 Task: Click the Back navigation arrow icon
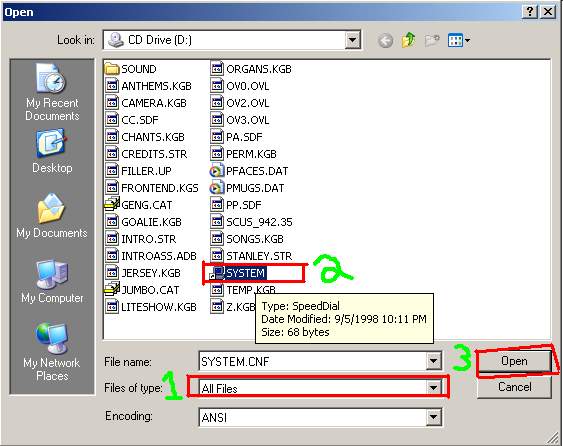pos(386,40)
